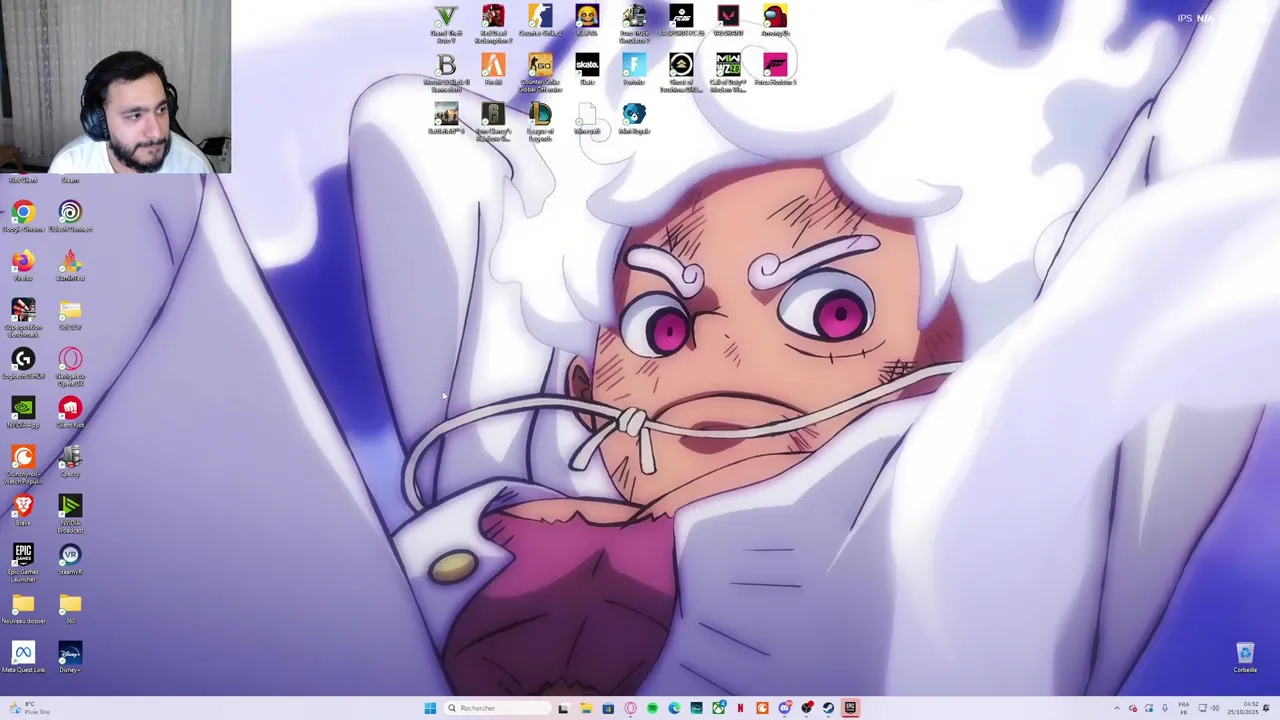Select the Skate desktop shortcut
The width and height of the screenshot is (1280, 720).
(587, 70)
